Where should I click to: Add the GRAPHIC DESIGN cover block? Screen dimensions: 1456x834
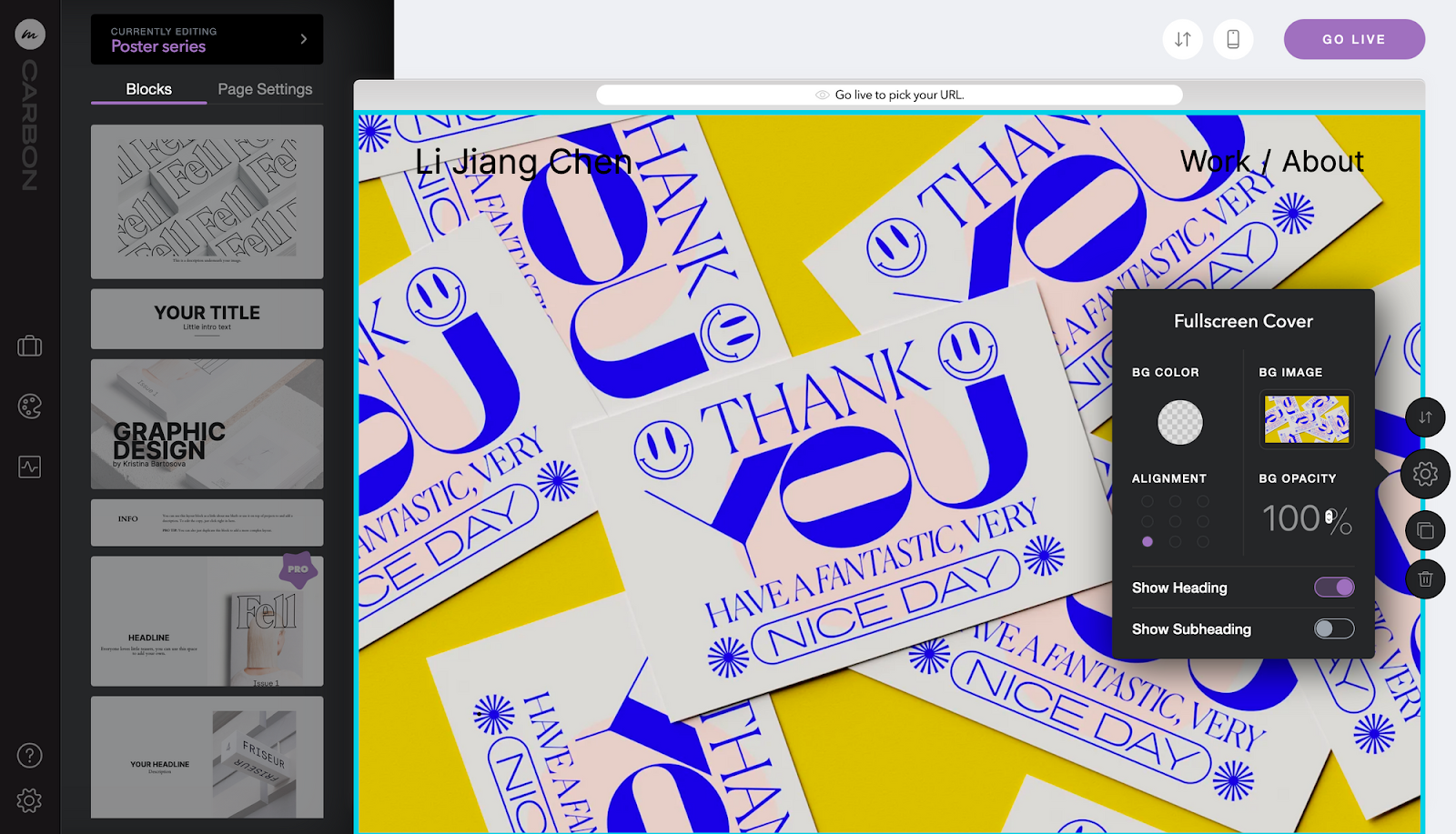(x=207, y=424)
